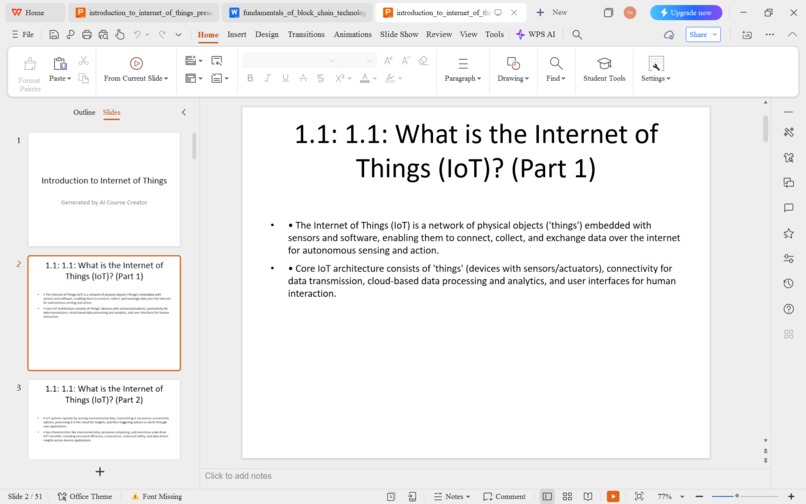The image size is (806, 504).
Task: Select slide 1 thumbnail
Action: tap(104, 190)
